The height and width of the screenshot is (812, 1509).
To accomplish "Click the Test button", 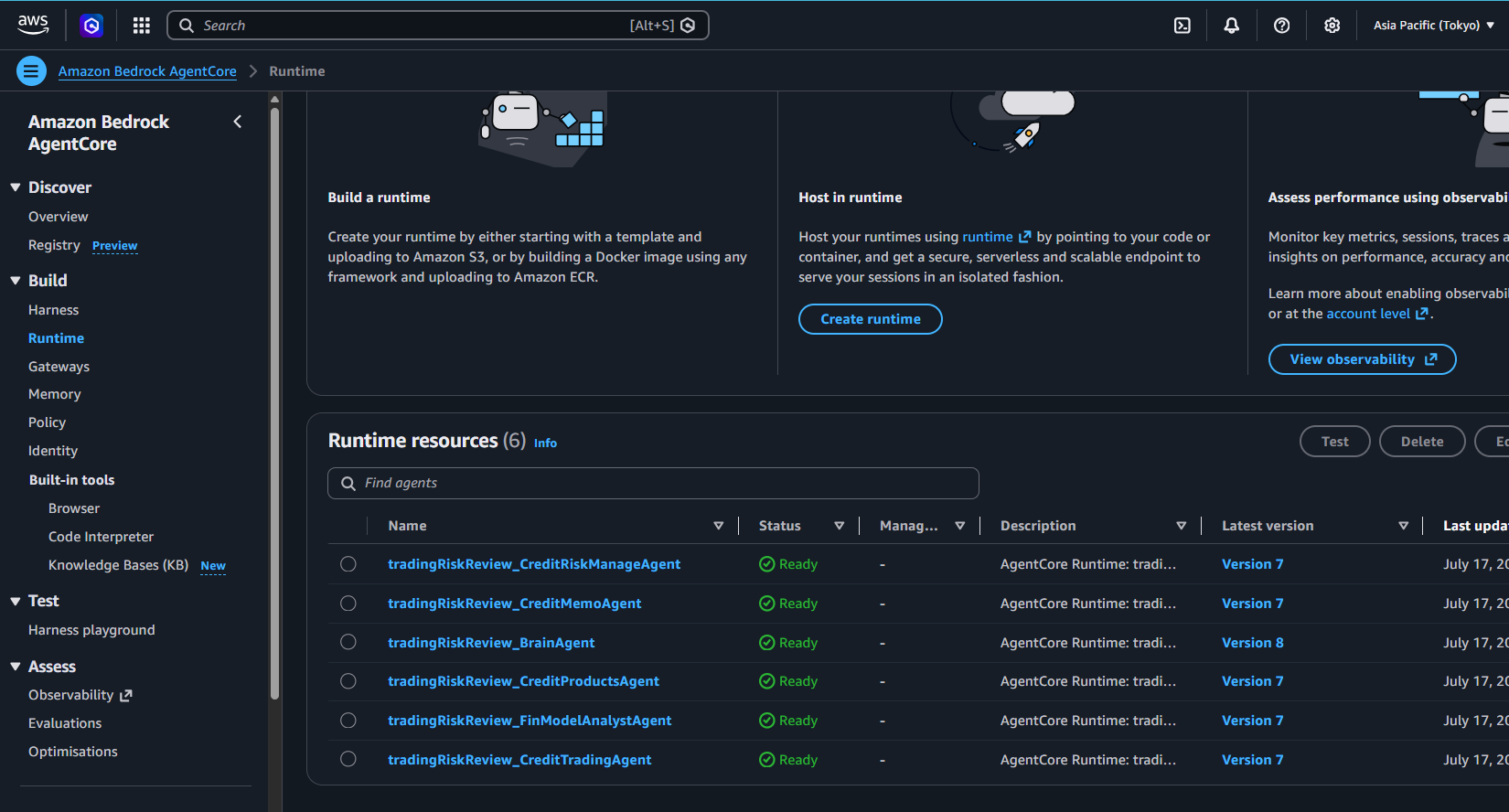I will pyautogui.click(x=1335, y=442).
